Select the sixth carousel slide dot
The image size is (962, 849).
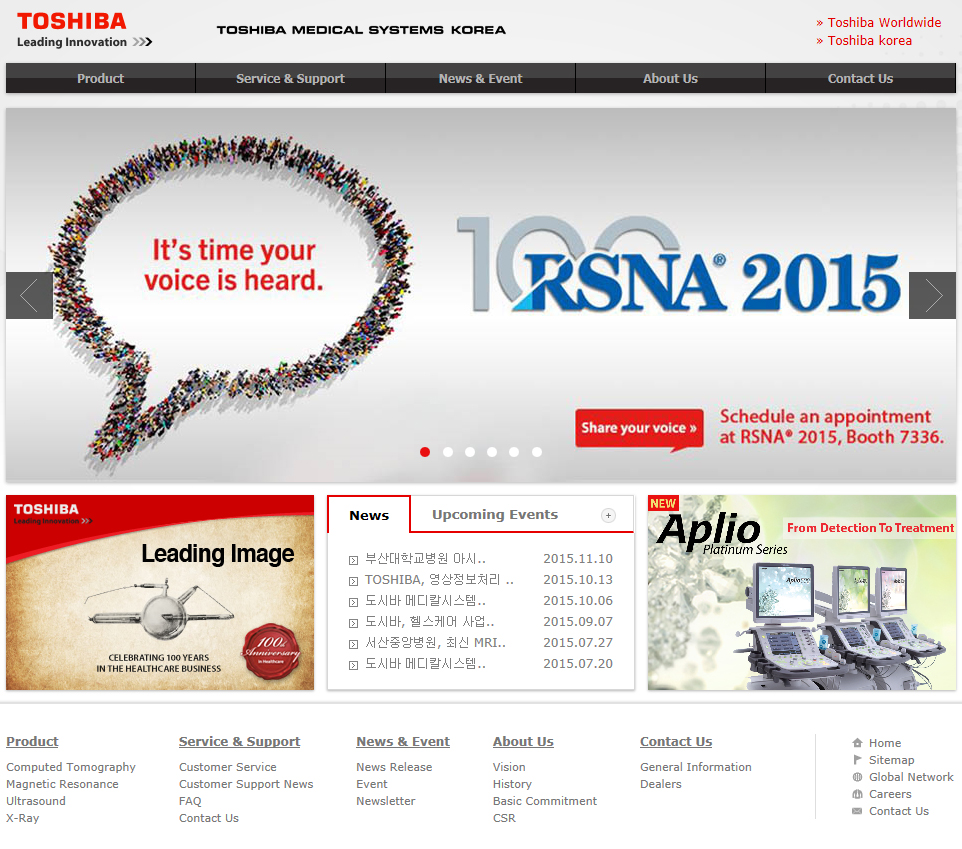(537, 452)
